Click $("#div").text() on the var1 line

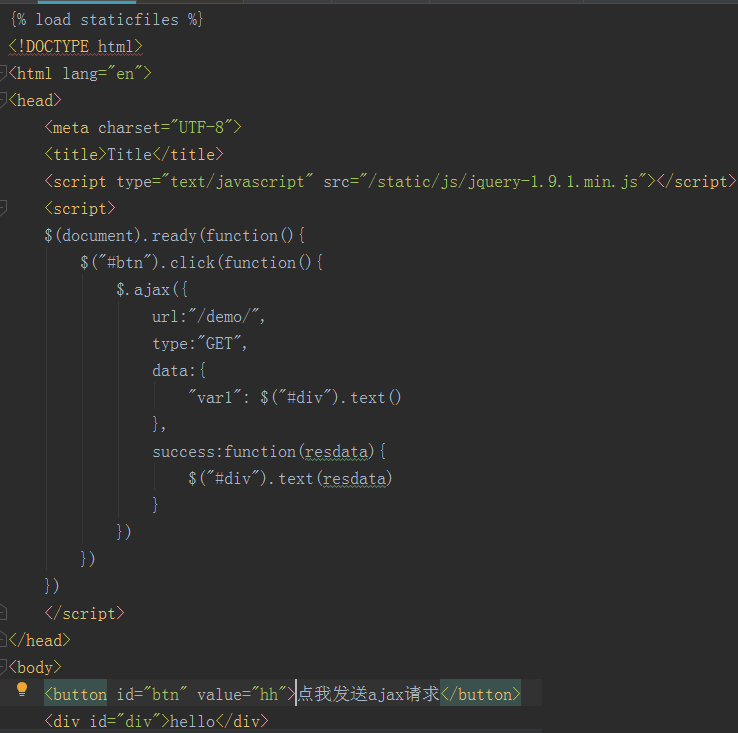[331, 397]
